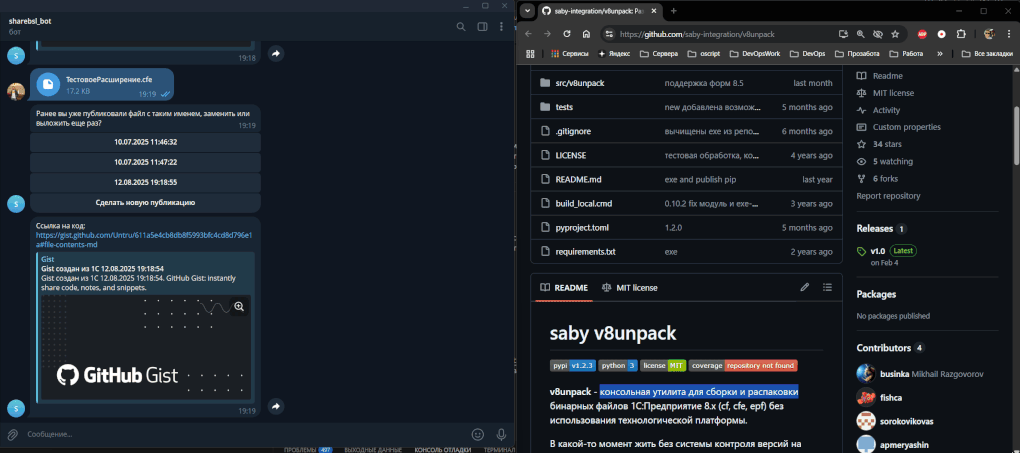This screenshot has width=1020, height=453.
Task: Open README.md in the file list
Action: pos(579,180)
